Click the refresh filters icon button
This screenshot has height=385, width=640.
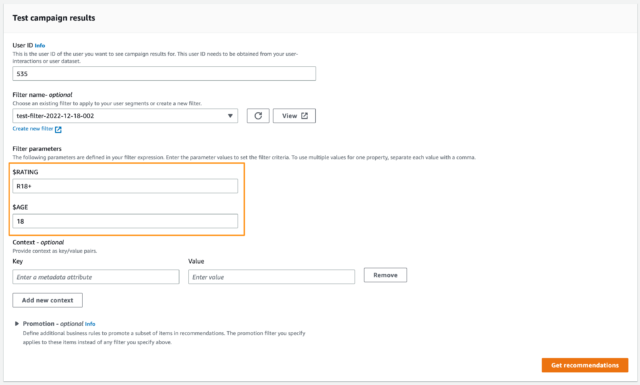point(258,116)
